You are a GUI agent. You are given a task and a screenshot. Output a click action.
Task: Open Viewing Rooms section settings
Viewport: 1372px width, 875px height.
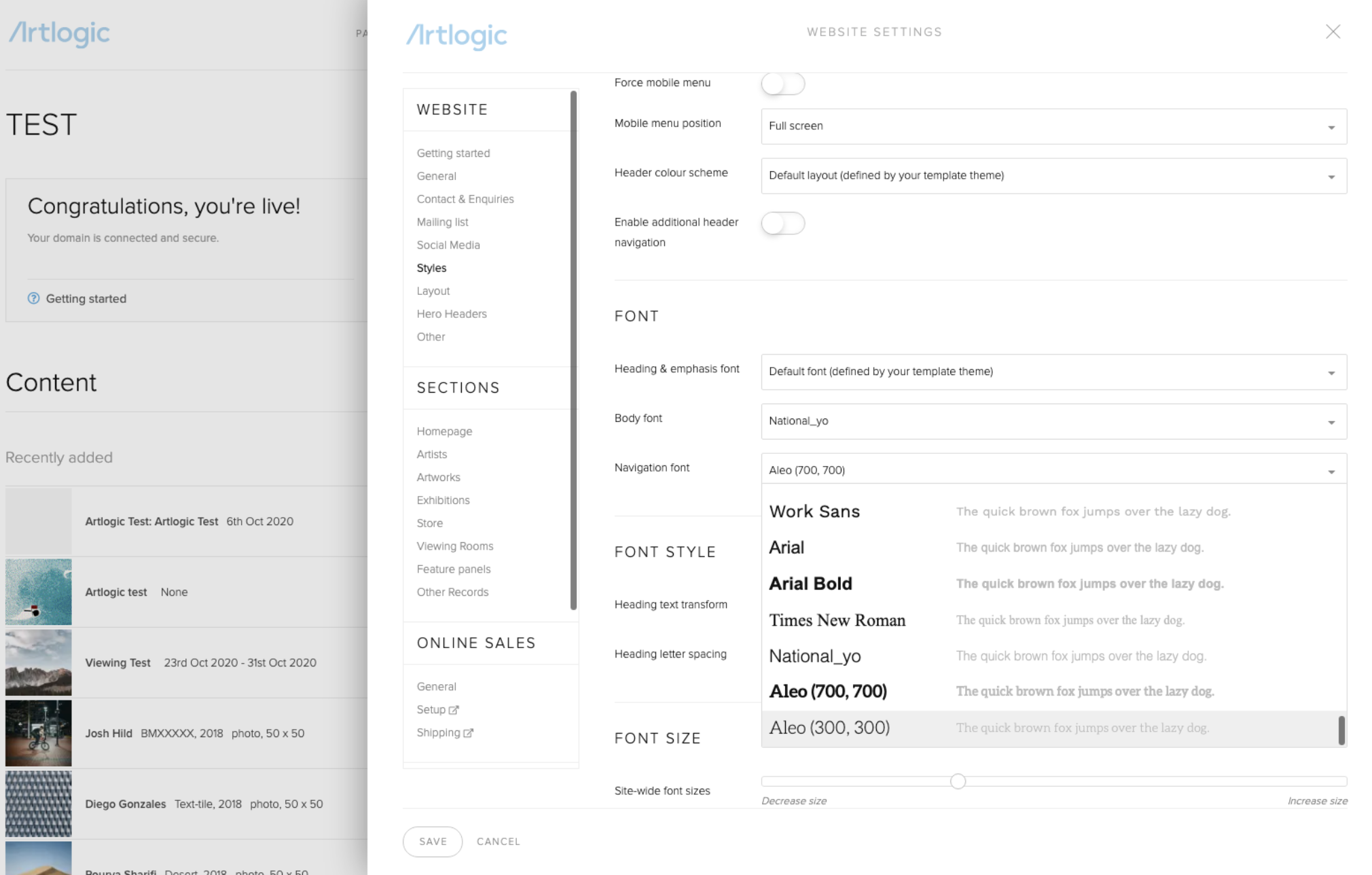tap(455, 546)
